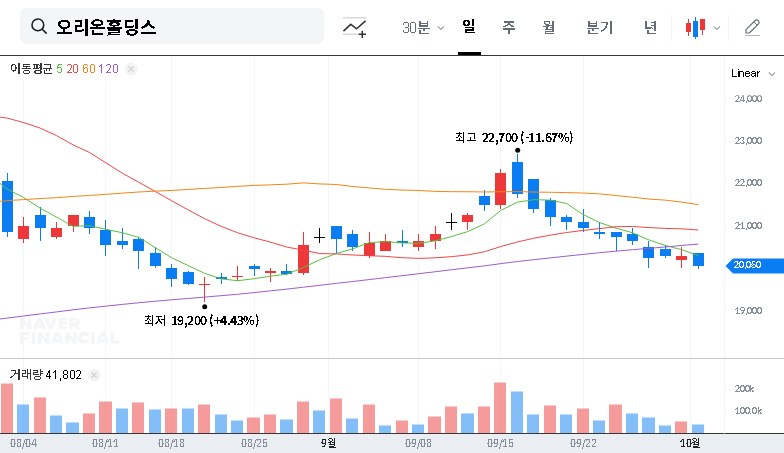Select the 년 (yearly) period
The width and height of the screenshot is (784, 453).
(x=650, y=27)
